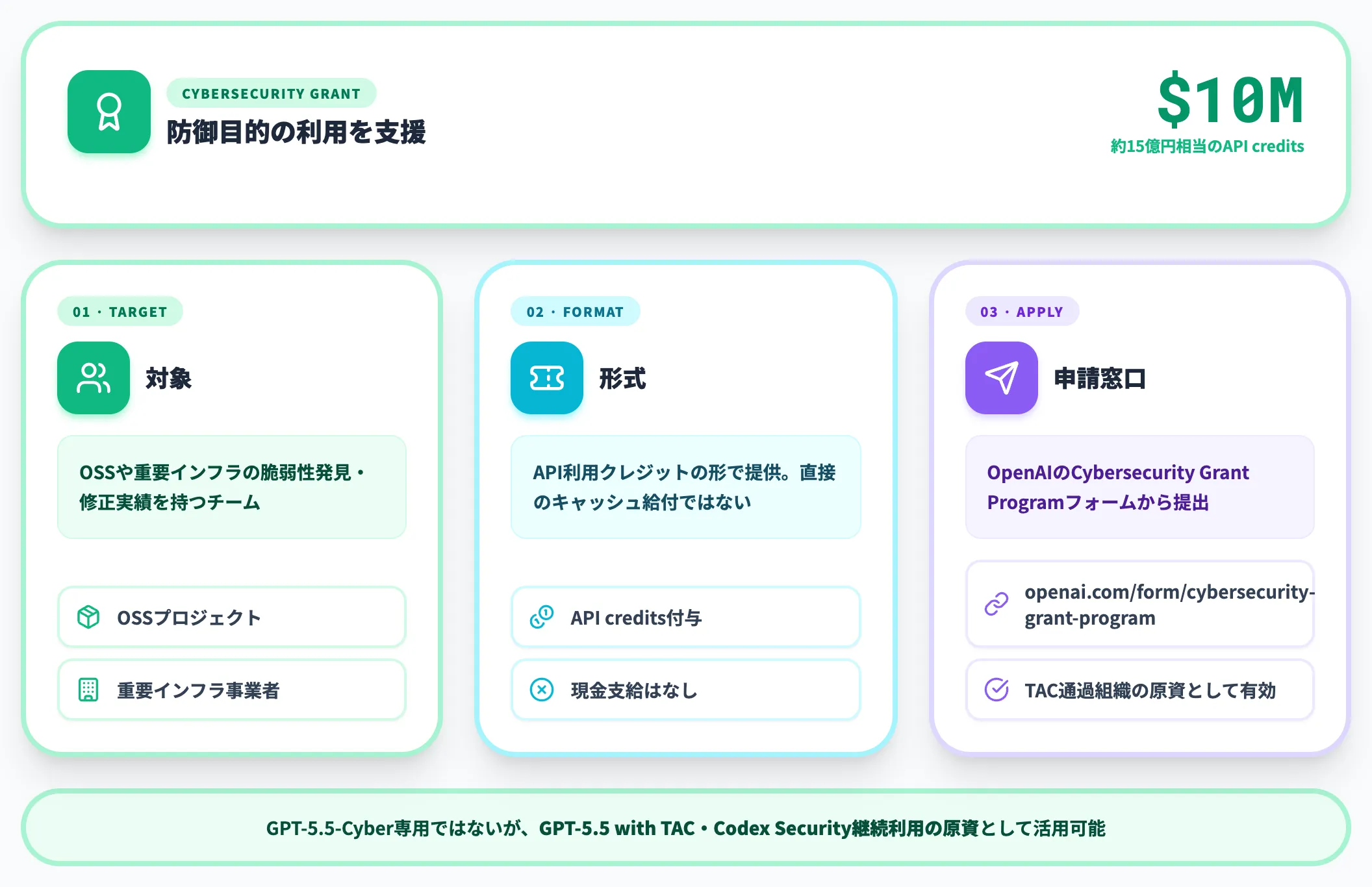Select the 03 · APPLY label
The image size is (1372, 887).
[x=1023, y=312]
